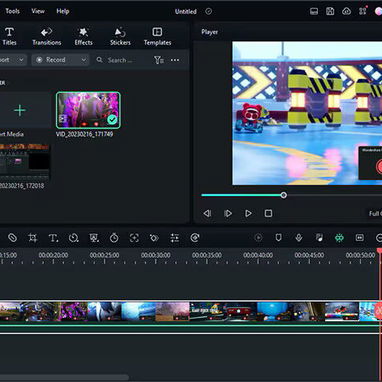Viewport: 382px width, 382px height.
Task: Click 00:00:50:00 on the timeline ruler
Action: pos(360,255)
